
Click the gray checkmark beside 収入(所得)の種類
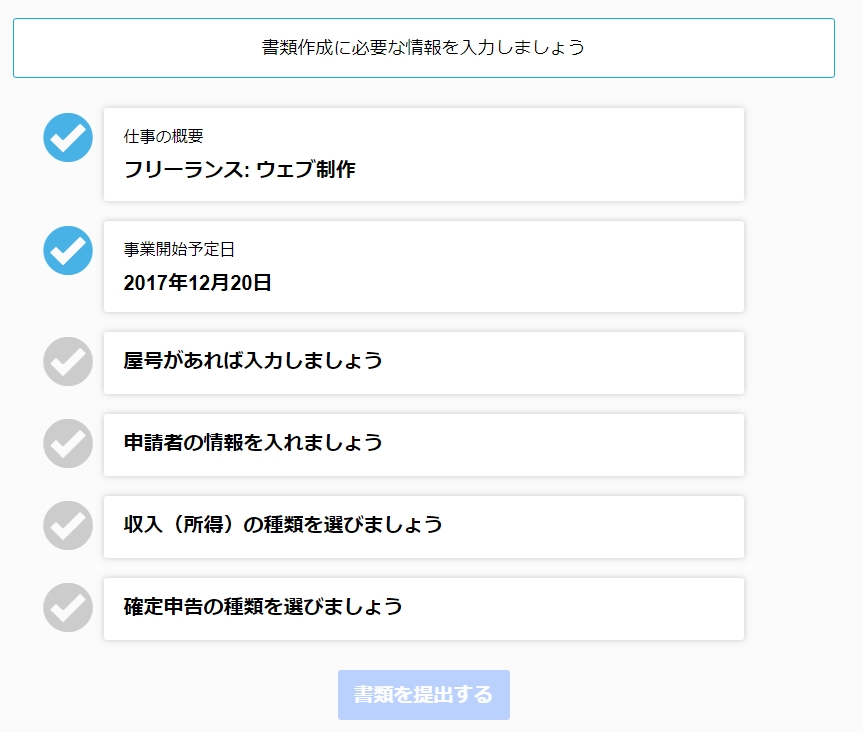pos(68,526)
